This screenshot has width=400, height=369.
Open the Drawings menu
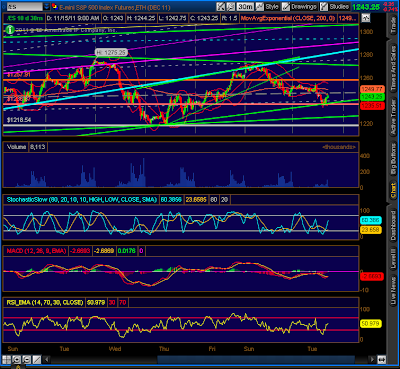pyautogui.click(x=299, y=6)
